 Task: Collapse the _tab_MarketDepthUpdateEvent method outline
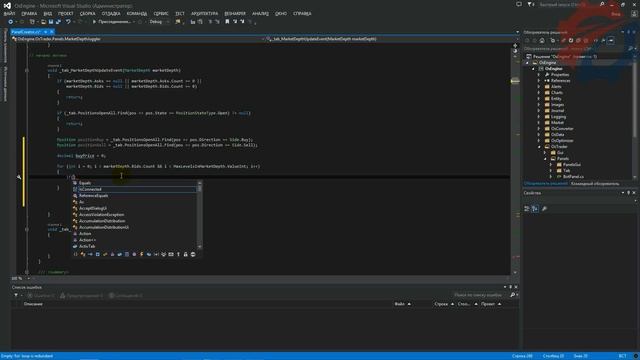pyautogui.click(x=27, y=70)
